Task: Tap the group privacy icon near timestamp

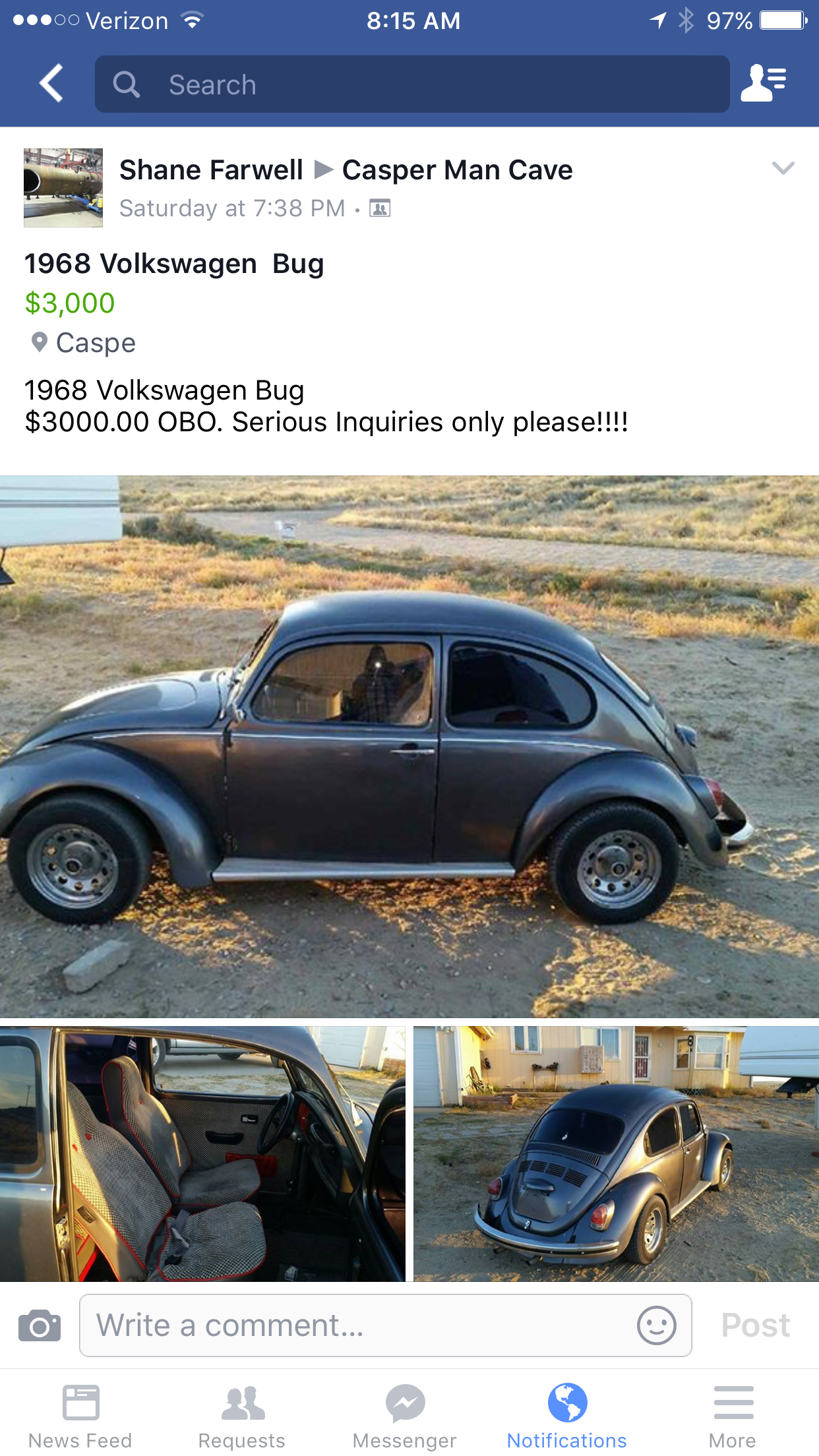Action: coord(380,209)
